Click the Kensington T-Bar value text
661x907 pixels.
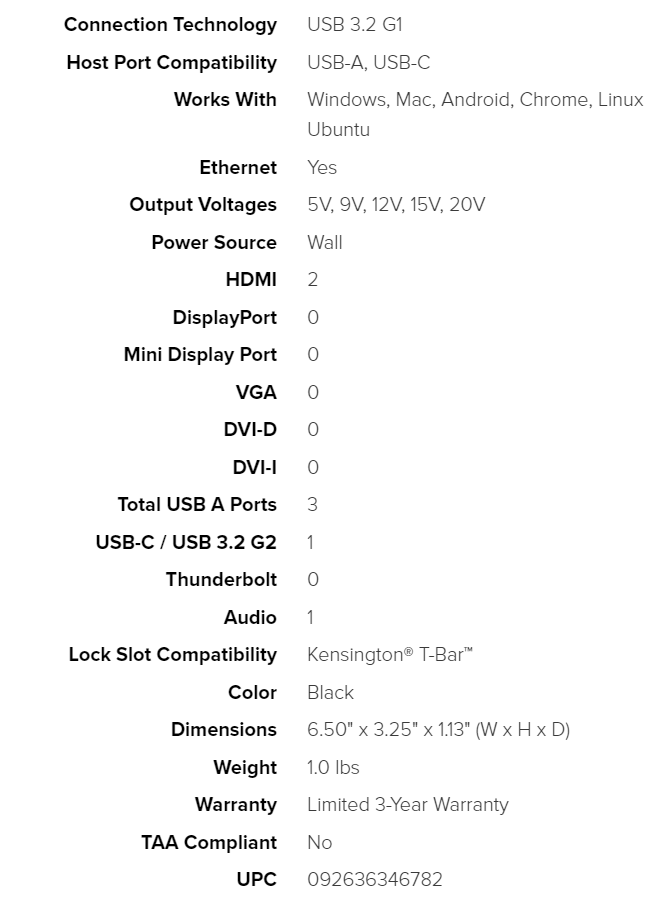coord(389,655)
